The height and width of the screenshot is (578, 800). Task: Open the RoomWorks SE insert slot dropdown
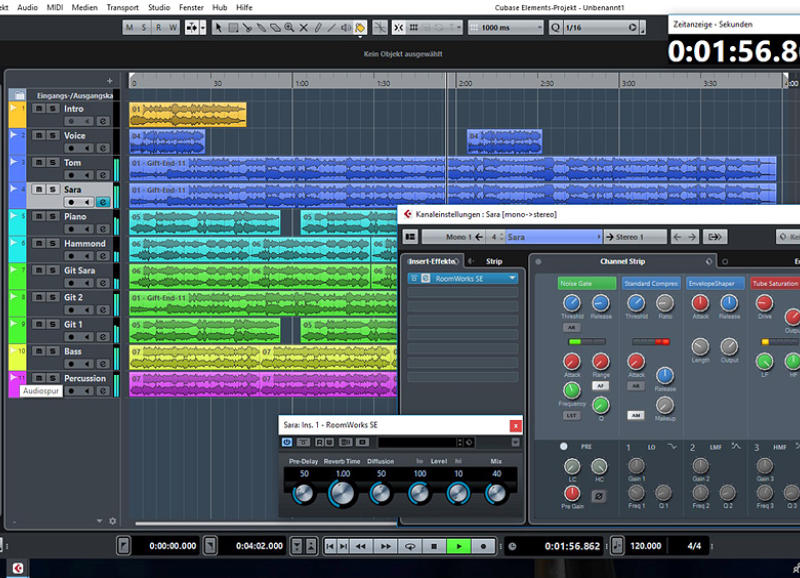(x=512, y=278)
